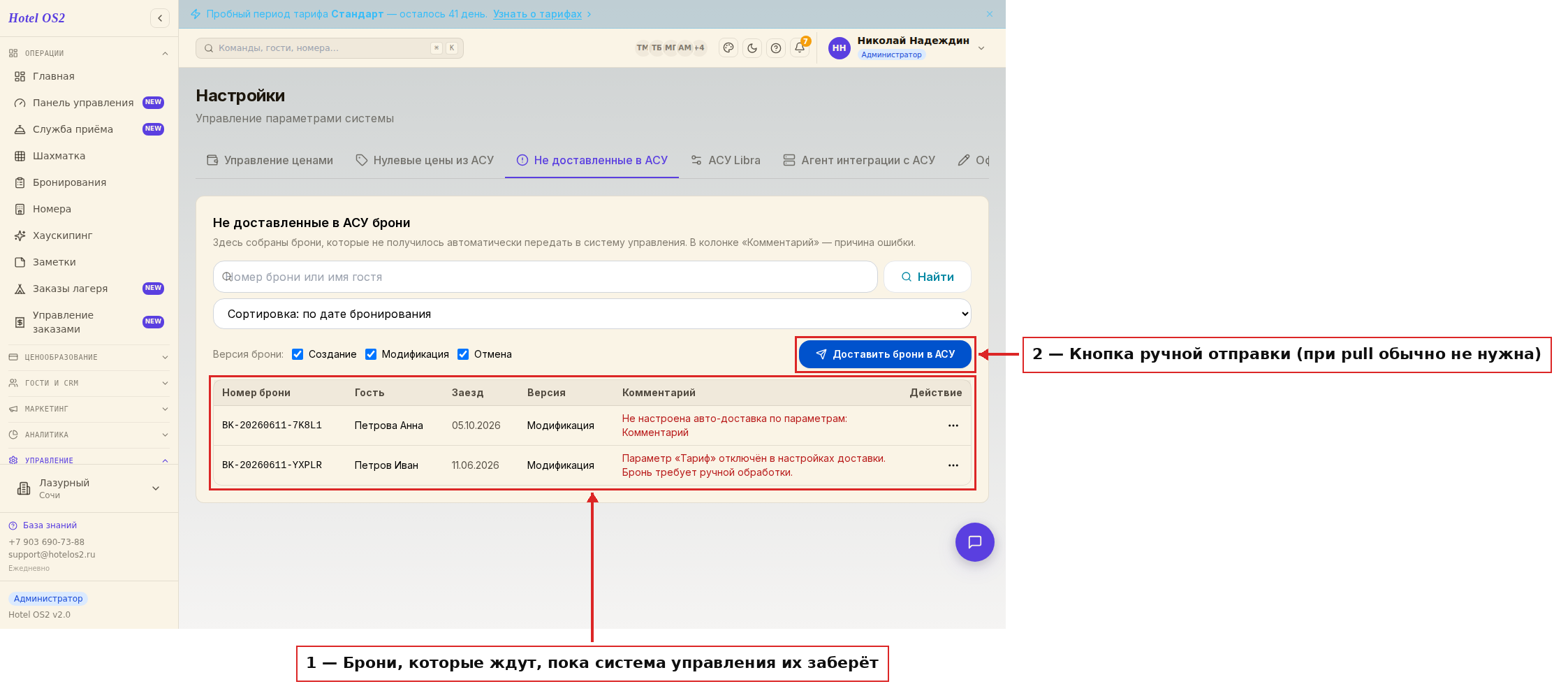This screenshot has width=1568, height=698.
Task: Click the partially visible pencil tab
Action: click(973, 160)
